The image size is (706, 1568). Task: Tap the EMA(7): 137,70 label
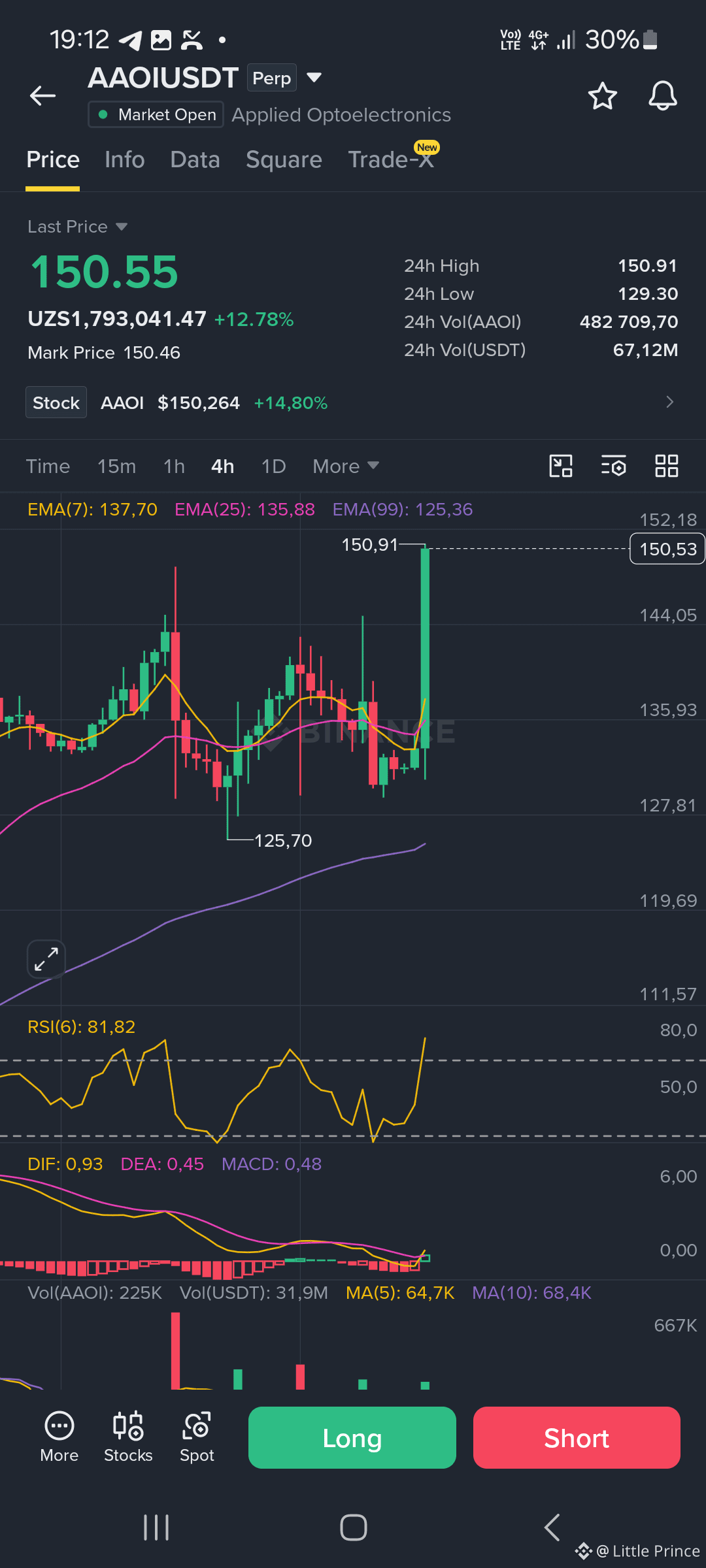[92, 509]
